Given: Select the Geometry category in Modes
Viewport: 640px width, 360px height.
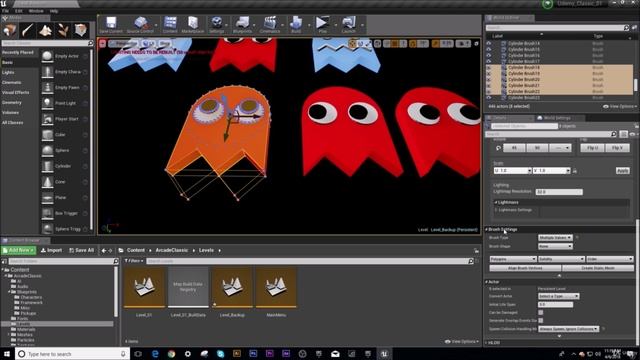Looking at the screenshot, I should 12,103.
